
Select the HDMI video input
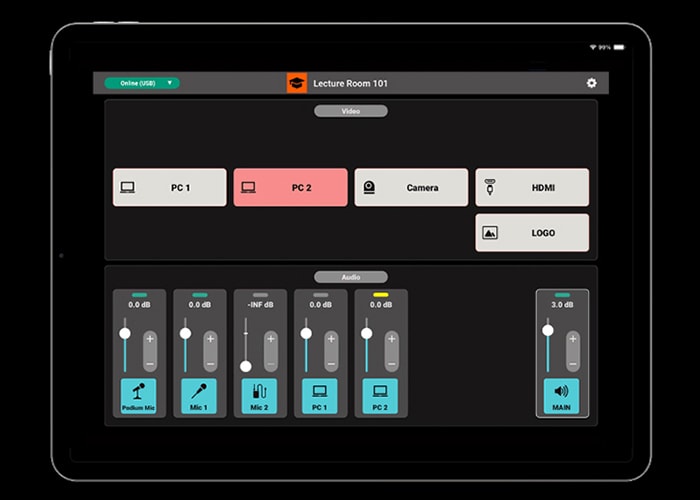pyautogui.click(x=532, y=187)
